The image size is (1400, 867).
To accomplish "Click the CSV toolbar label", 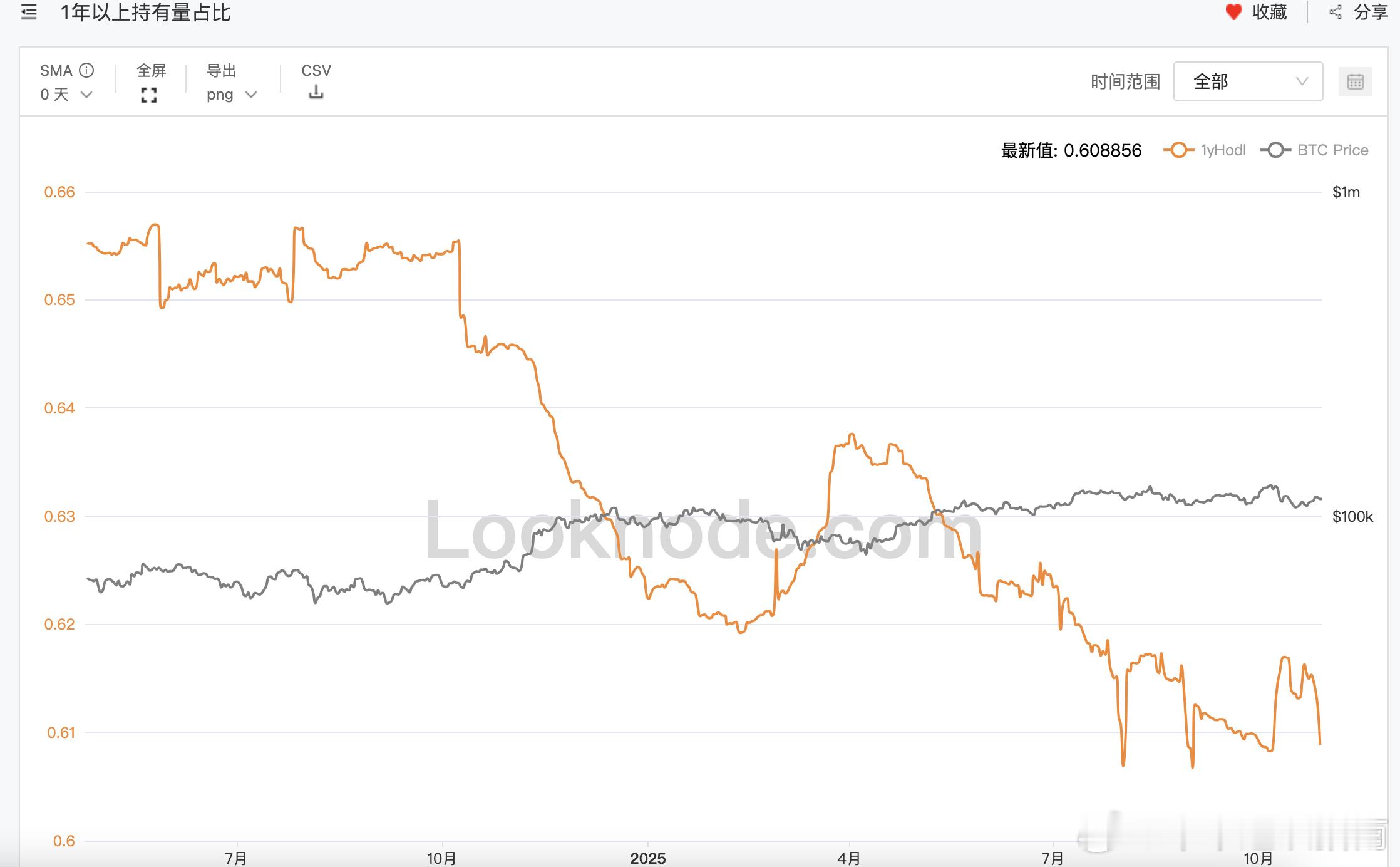I will click(316, 71).
